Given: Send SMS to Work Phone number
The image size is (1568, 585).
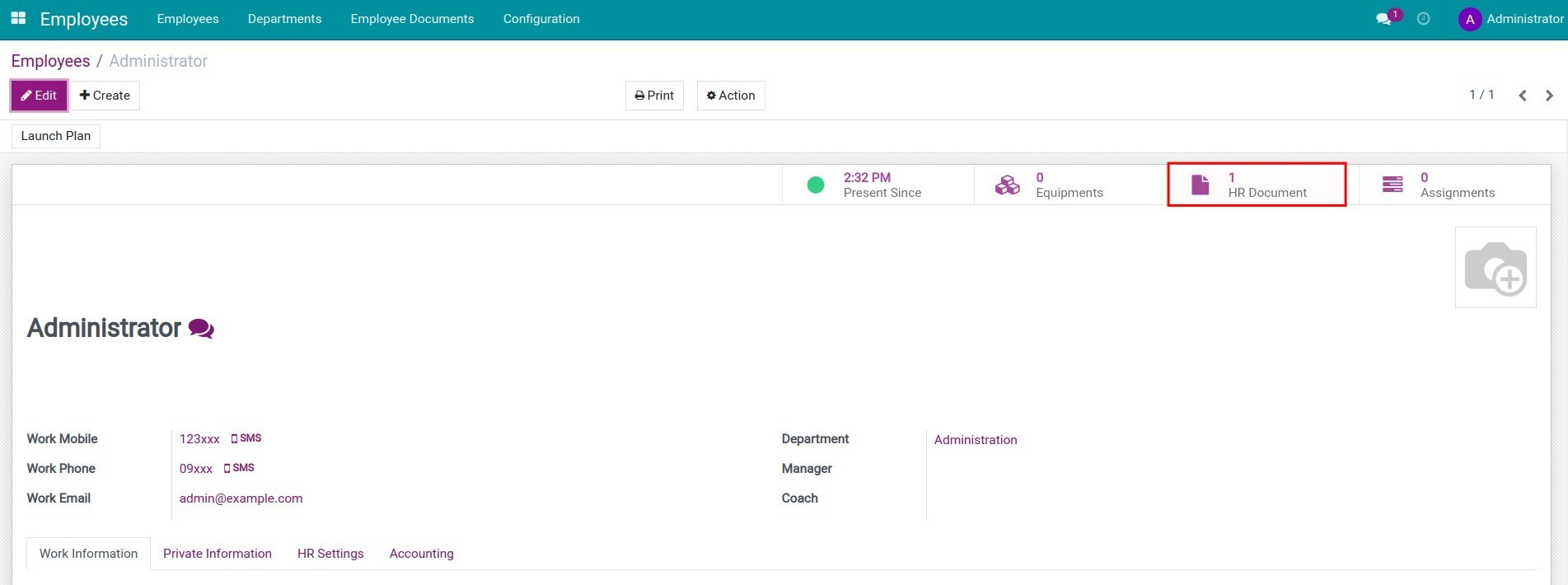Looking at the screenshot, I should pos(239,468).
